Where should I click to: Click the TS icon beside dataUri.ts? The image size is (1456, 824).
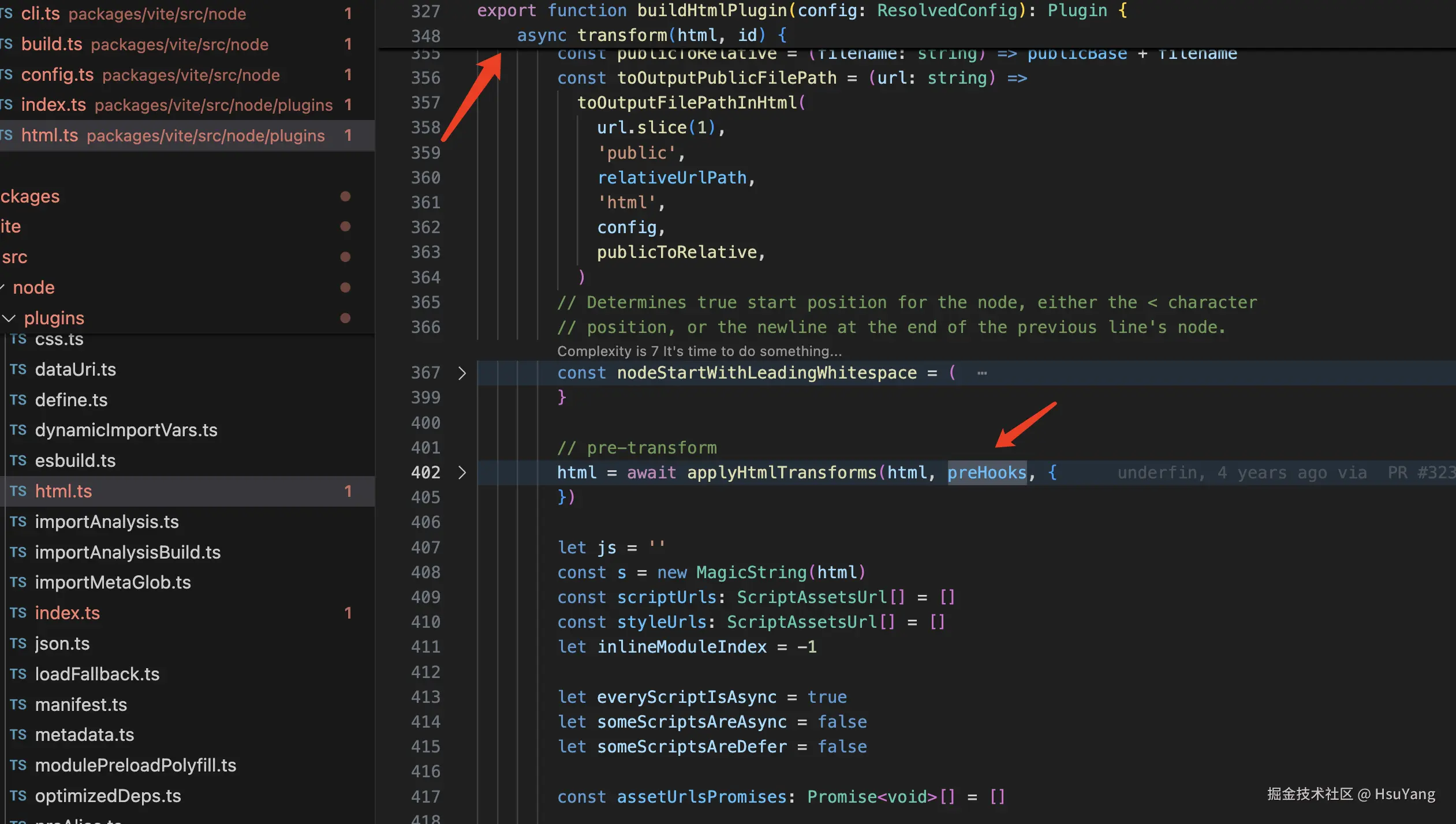tap(18, 369)
